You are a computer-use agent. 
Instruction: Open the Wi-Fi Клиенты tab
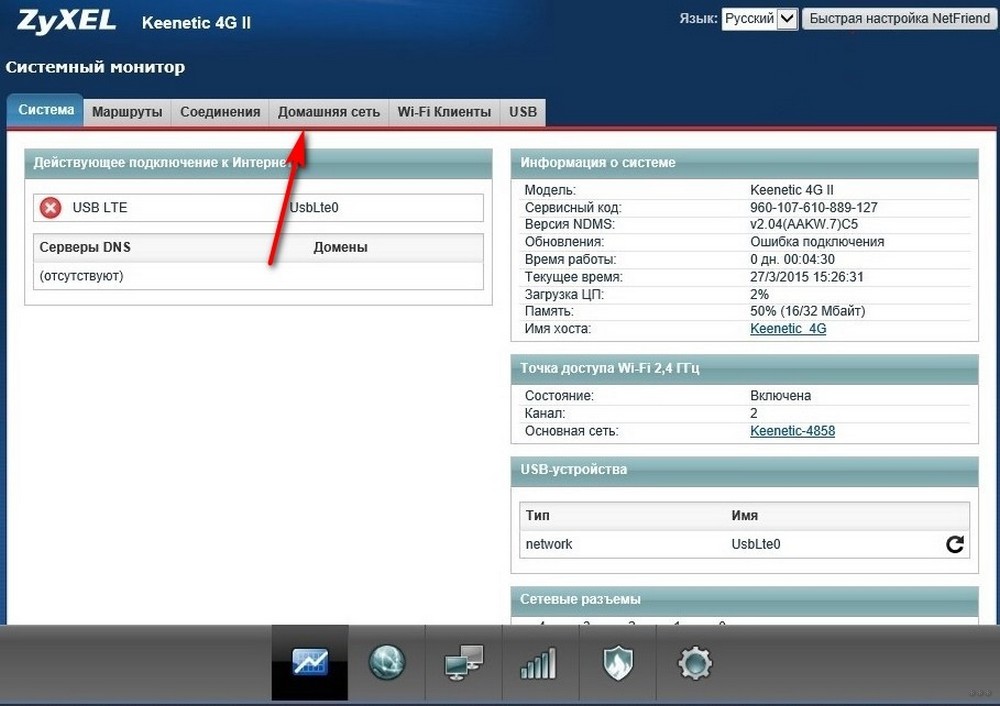[445, 112]
